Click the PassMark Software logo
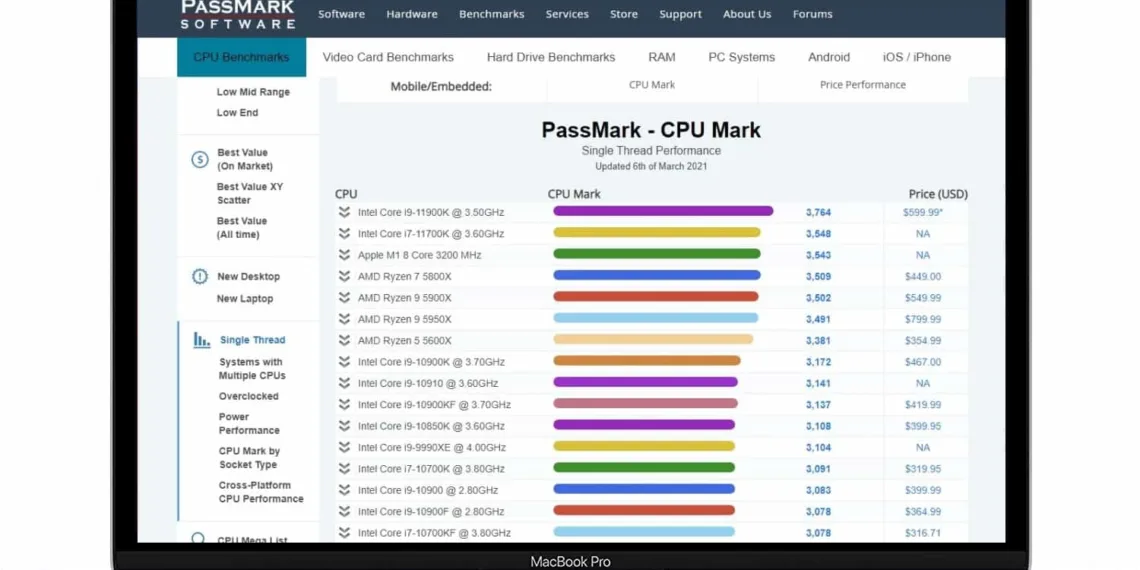This screenshot has height=570, width=1140. click(x=238, y=14)
